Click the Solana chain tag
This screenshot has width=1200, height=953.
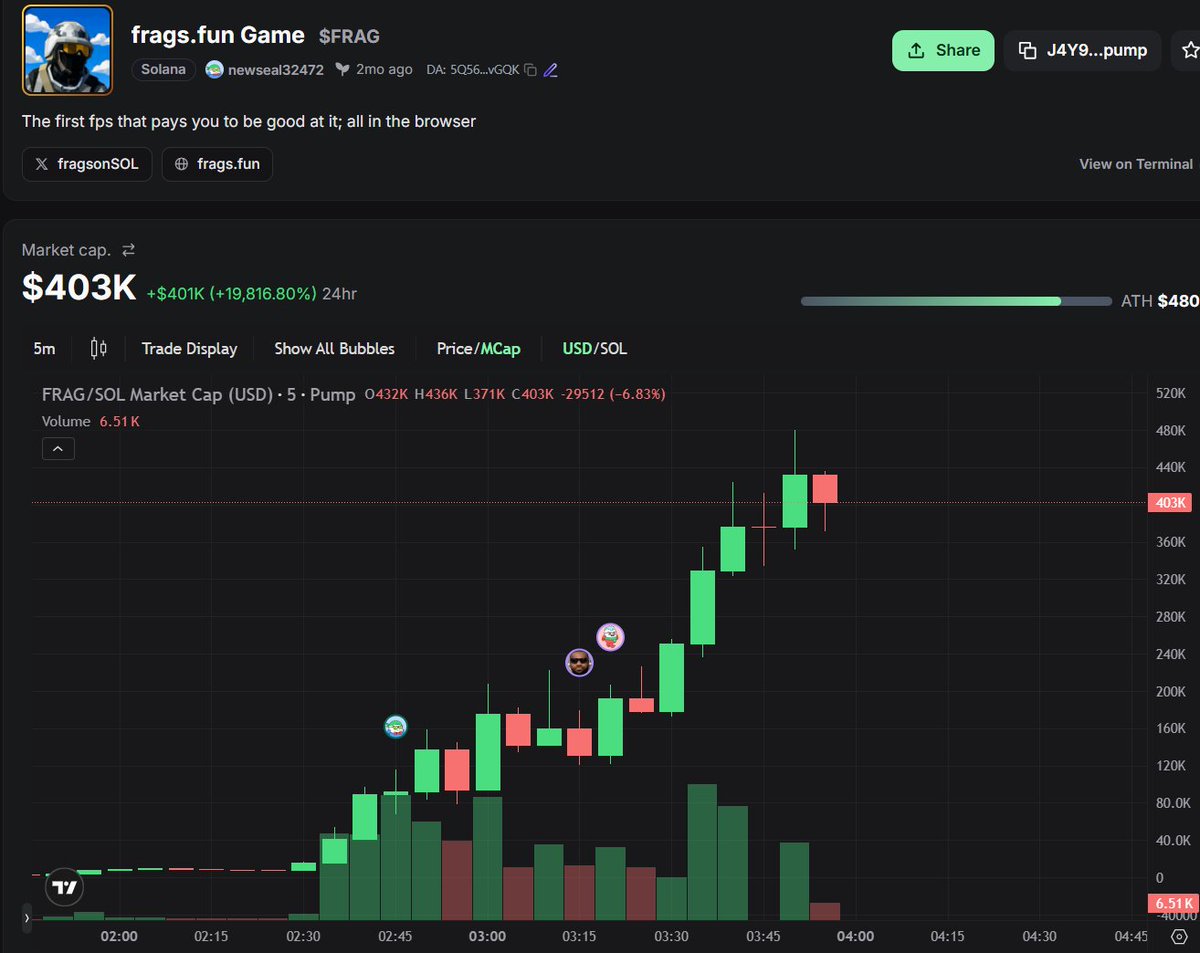coord(163,70)
